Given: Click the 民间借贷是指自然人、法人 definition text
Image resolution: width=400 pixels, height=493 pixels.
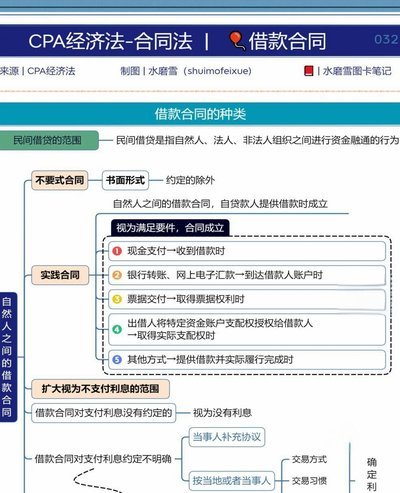Looking at the screenshot, I should click(x=257, y=140).
